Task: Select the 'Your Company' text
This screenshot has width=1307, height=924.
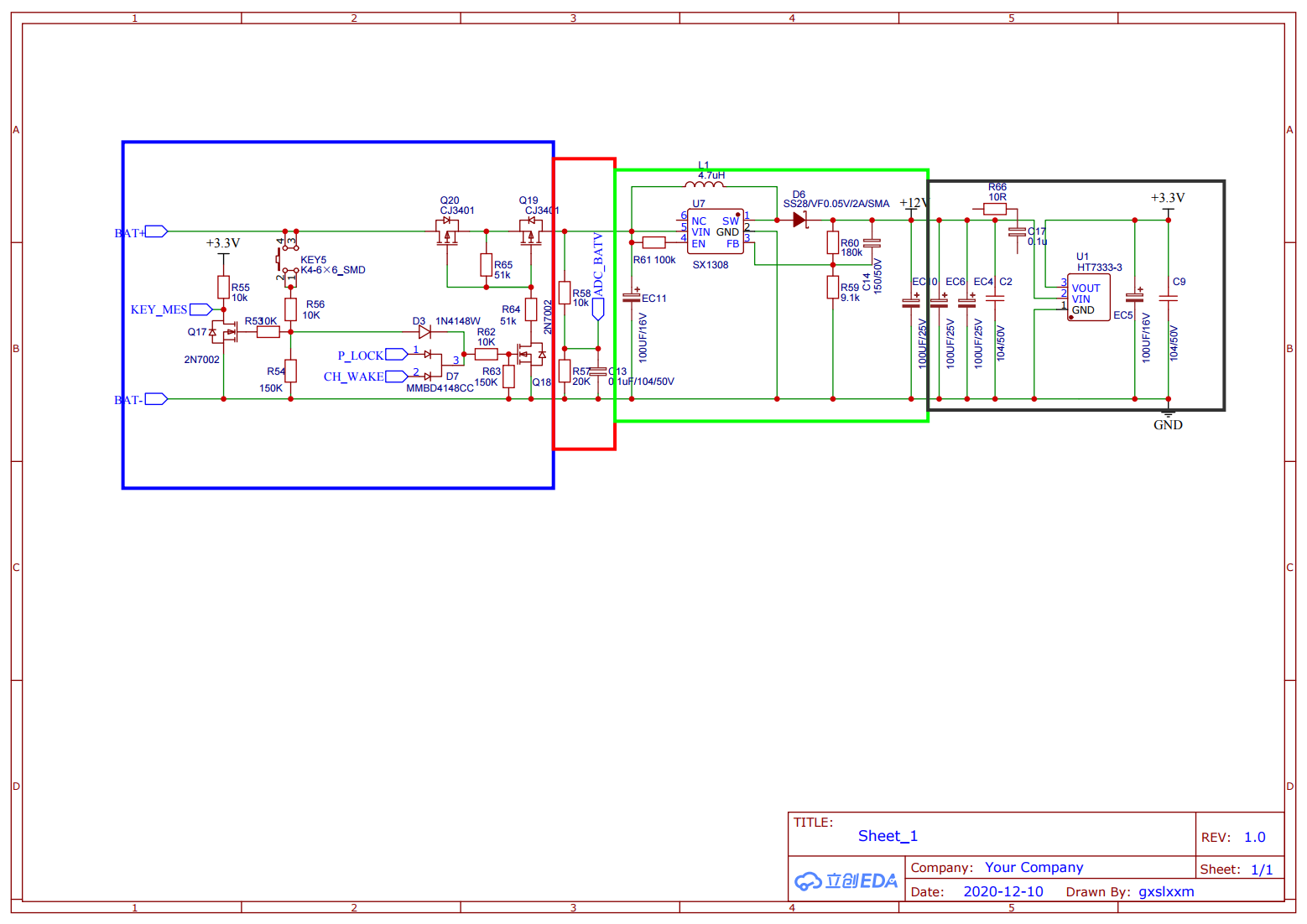Action: coord(1034,867)
